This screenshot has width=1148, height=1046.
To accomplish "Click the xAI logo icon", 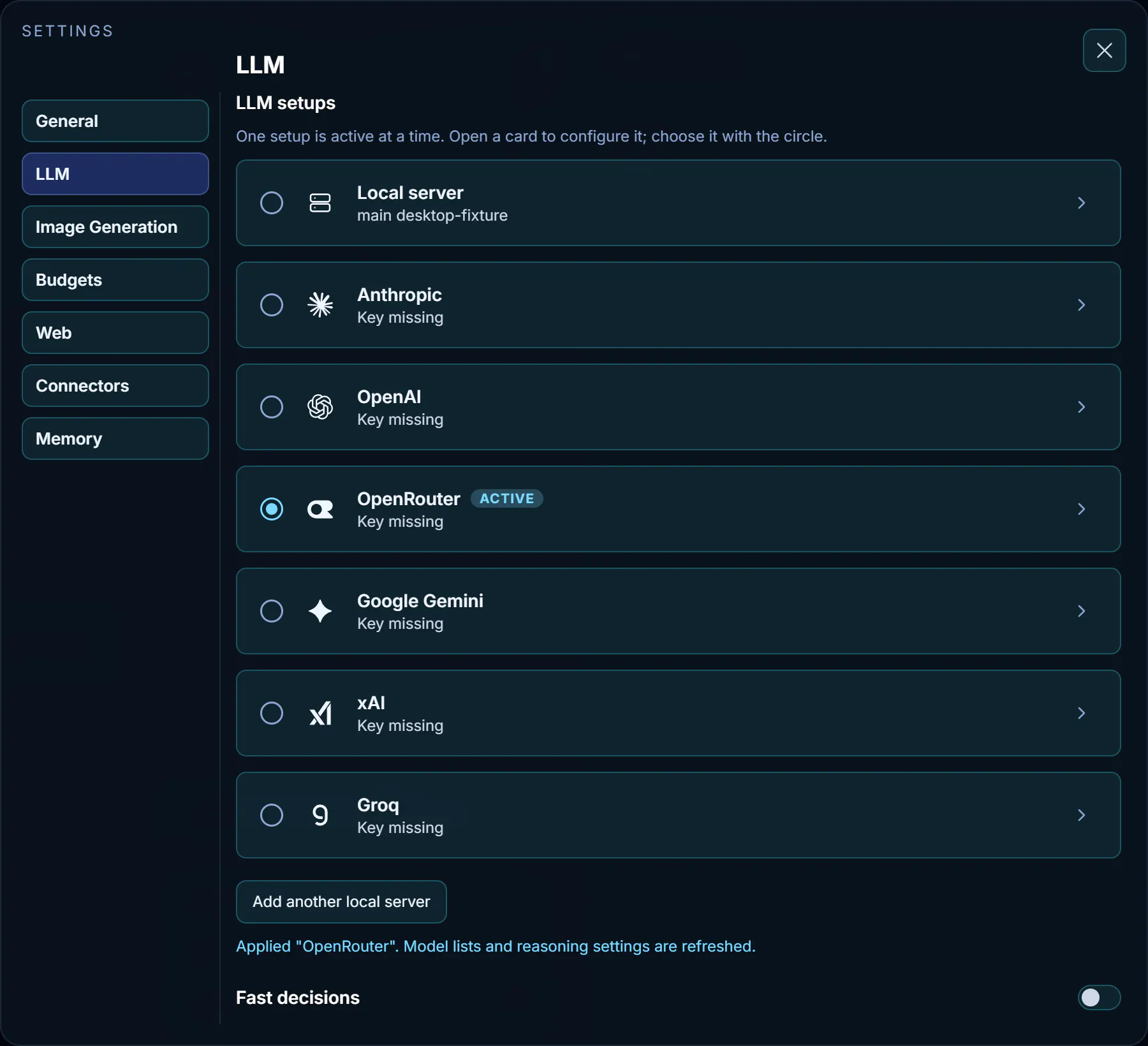I will point(320,713).
